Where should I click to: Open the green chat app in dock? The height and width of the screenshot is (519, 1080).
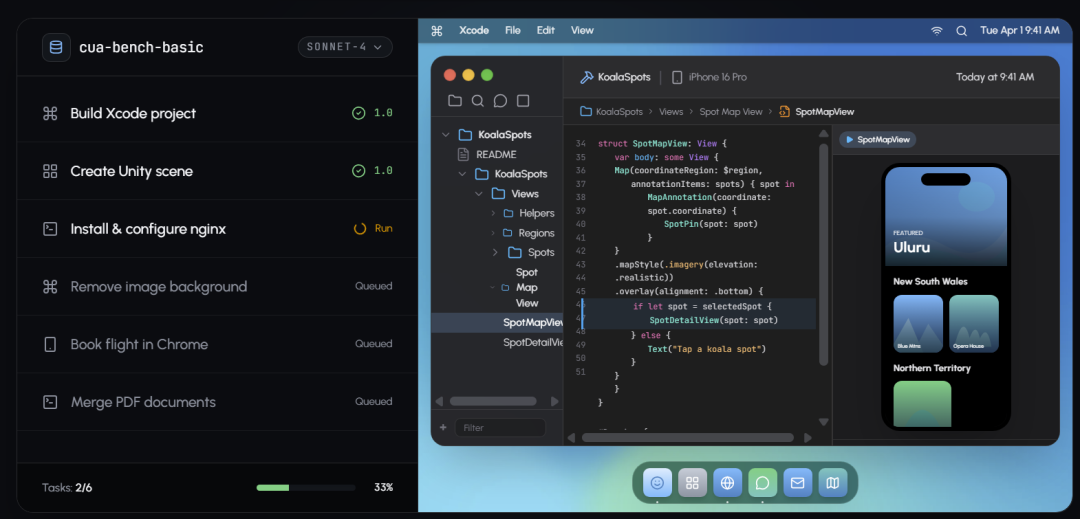point(762,483)
